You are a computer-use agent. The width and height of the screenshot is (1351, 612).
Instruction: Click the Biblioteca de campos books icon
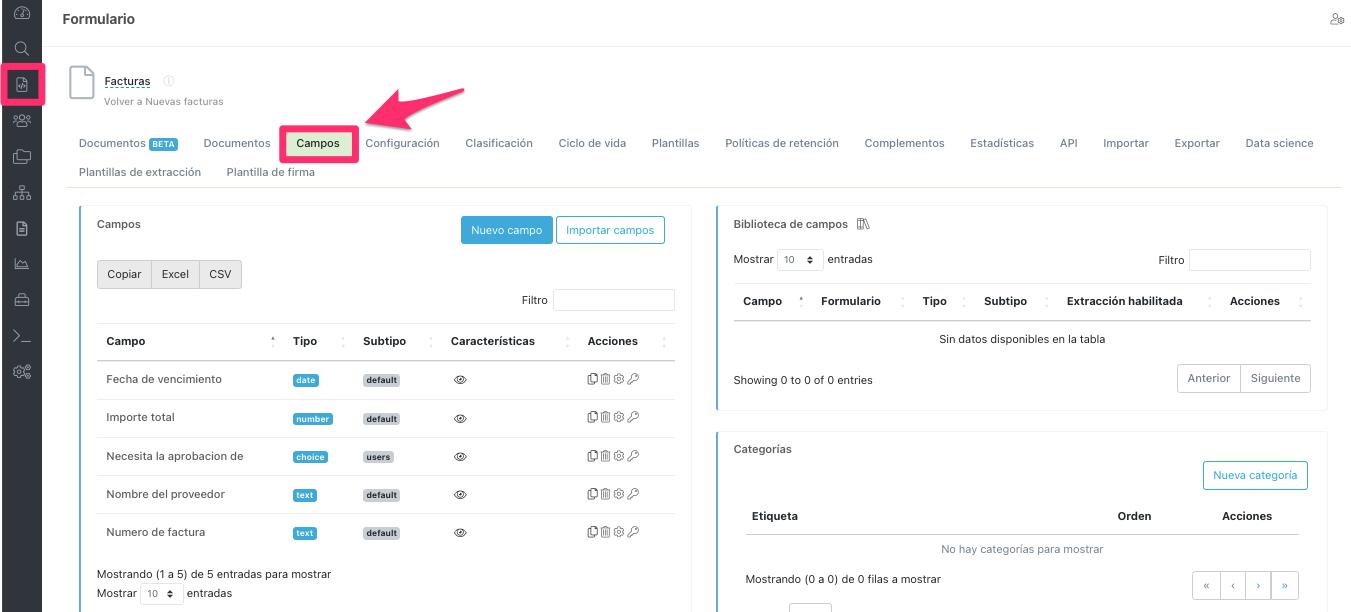865,225
